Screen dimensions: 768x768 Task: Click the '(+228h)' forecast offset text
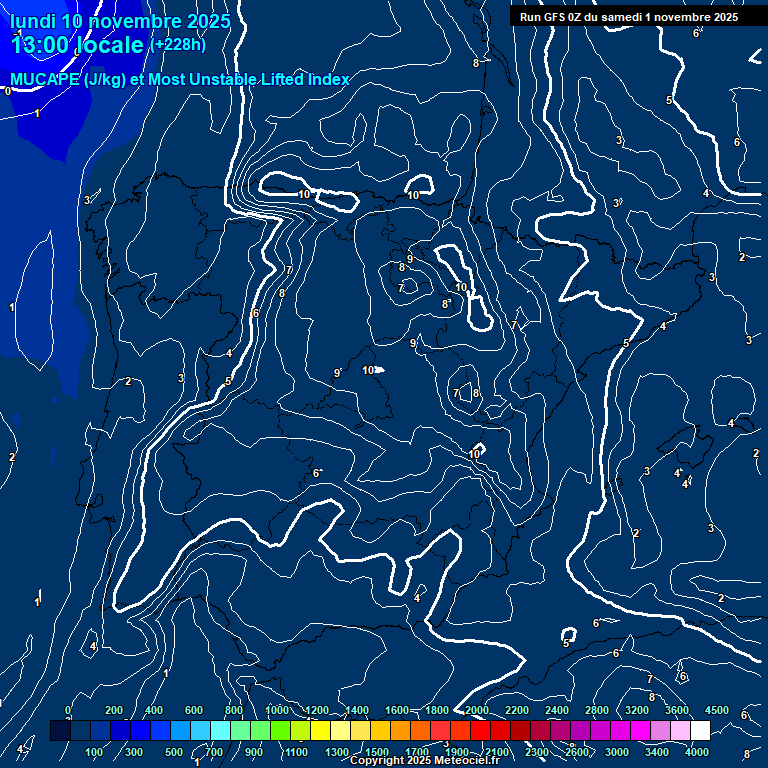[178, 45]
